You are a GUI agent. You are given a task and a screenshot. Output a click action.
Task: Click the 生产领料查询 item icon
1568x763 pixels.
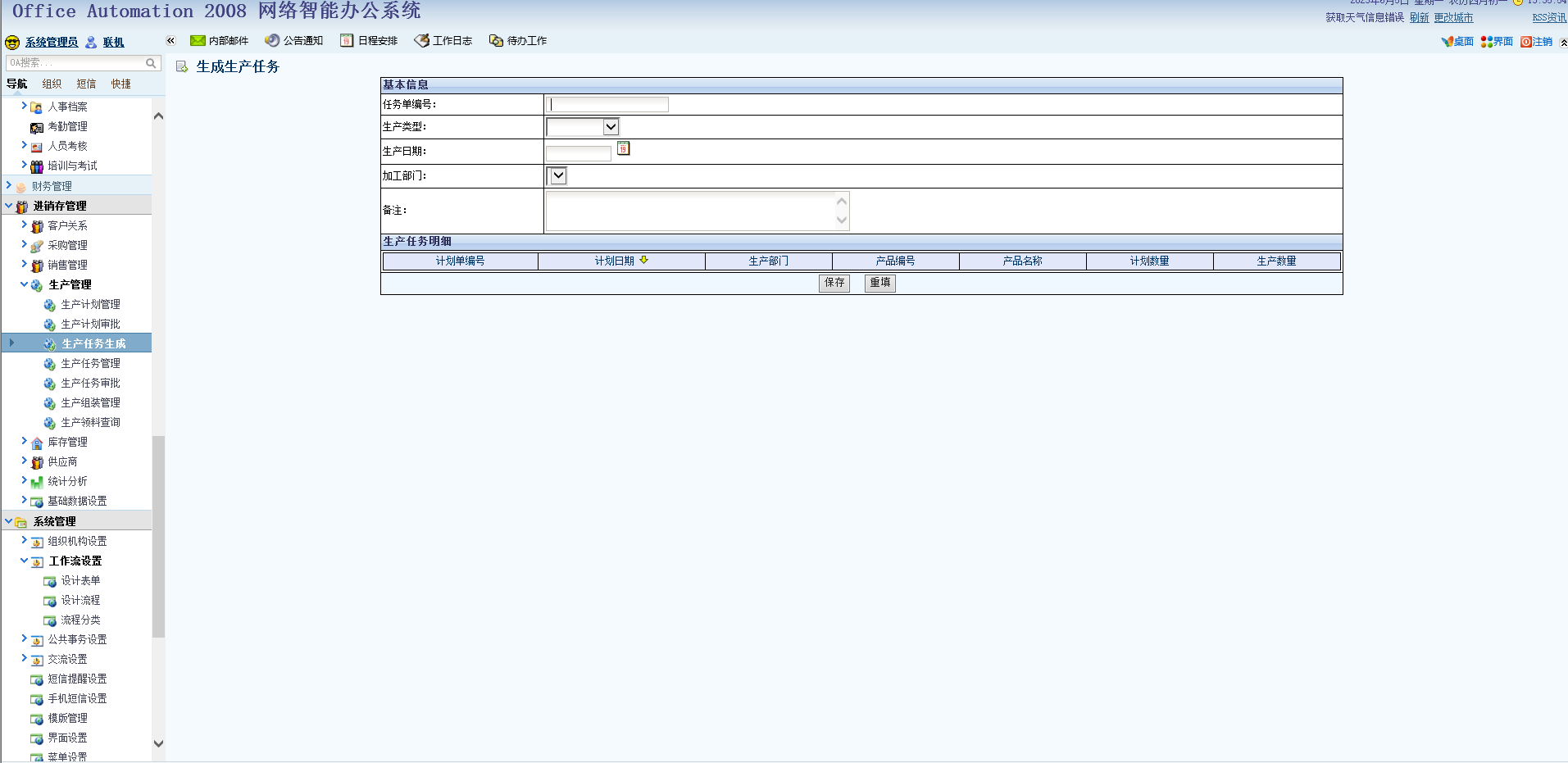[x=49, y=423]
